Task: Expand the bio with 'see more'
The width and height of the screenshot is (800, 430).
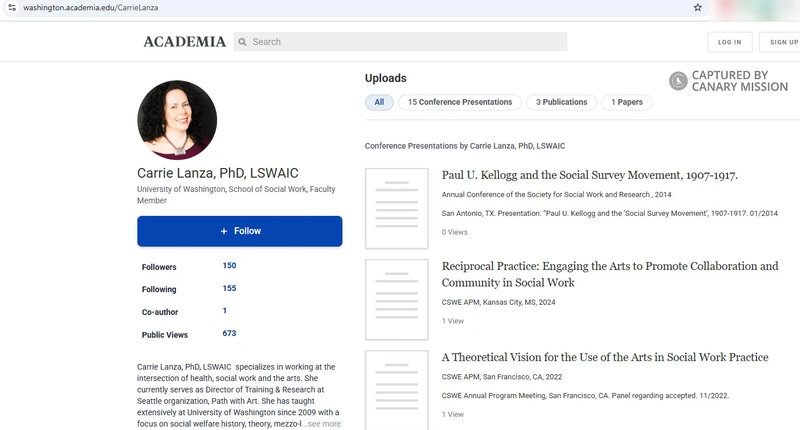Action: pos(324,424)
